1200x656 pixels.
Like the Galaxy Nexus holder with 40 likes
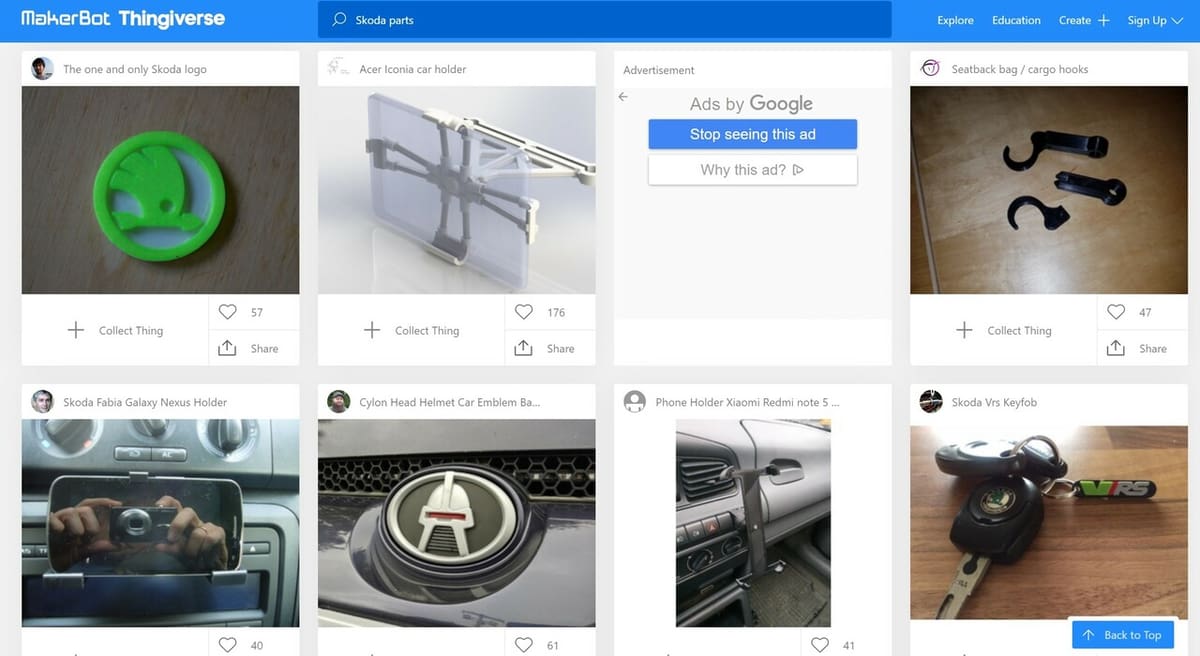click(x=228, y=645)
